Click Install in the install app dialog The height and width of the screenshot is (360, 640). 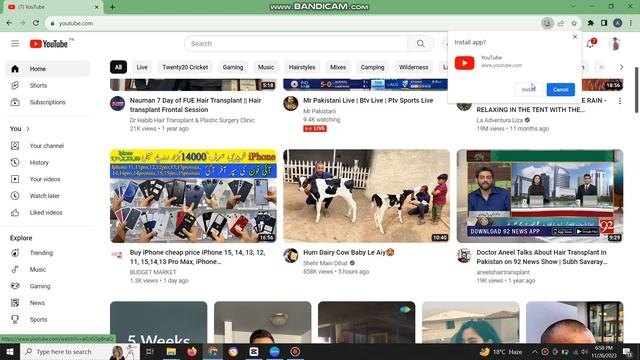pyautogui.click(x=529, y=89)
